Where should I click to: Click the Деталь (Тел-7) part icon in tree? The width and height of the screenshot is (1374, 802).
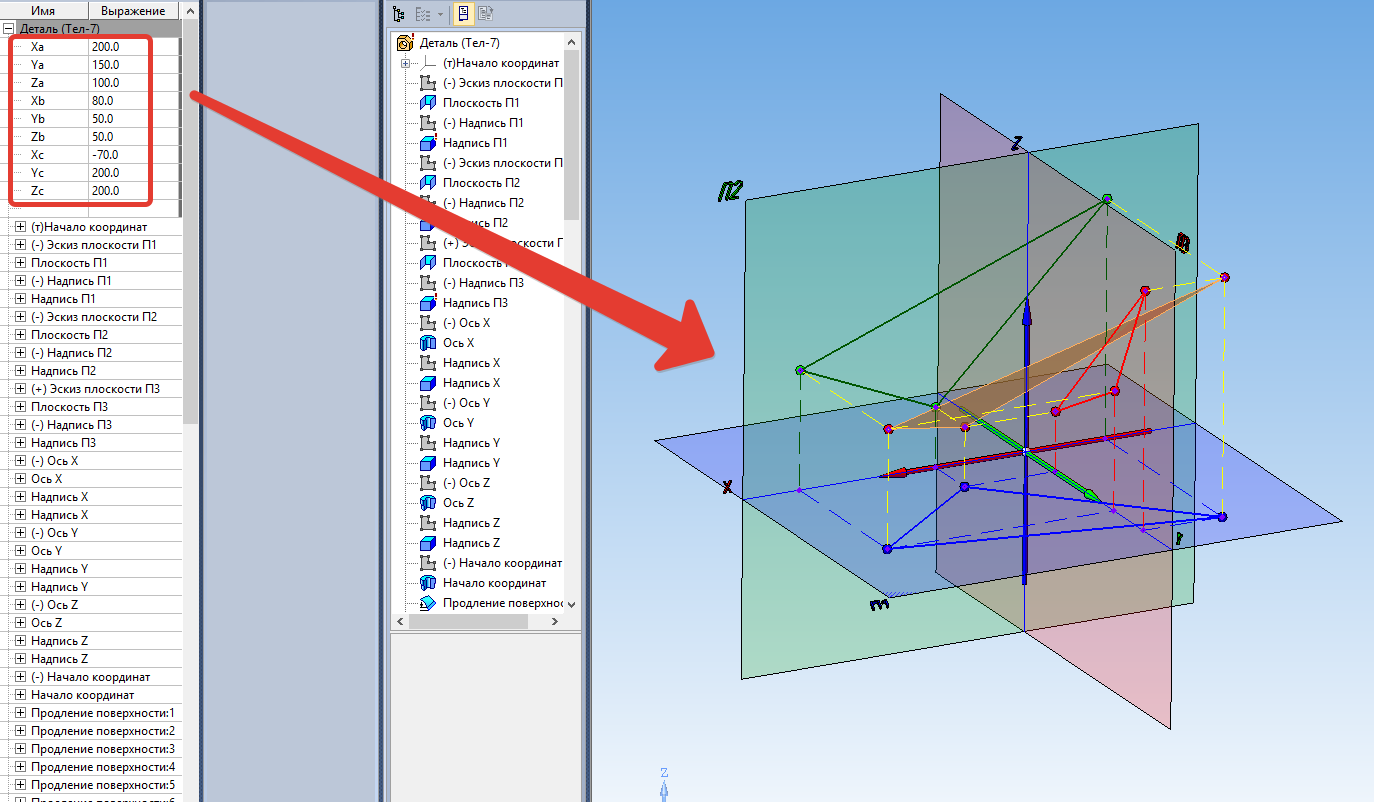[x=405, y=43]
